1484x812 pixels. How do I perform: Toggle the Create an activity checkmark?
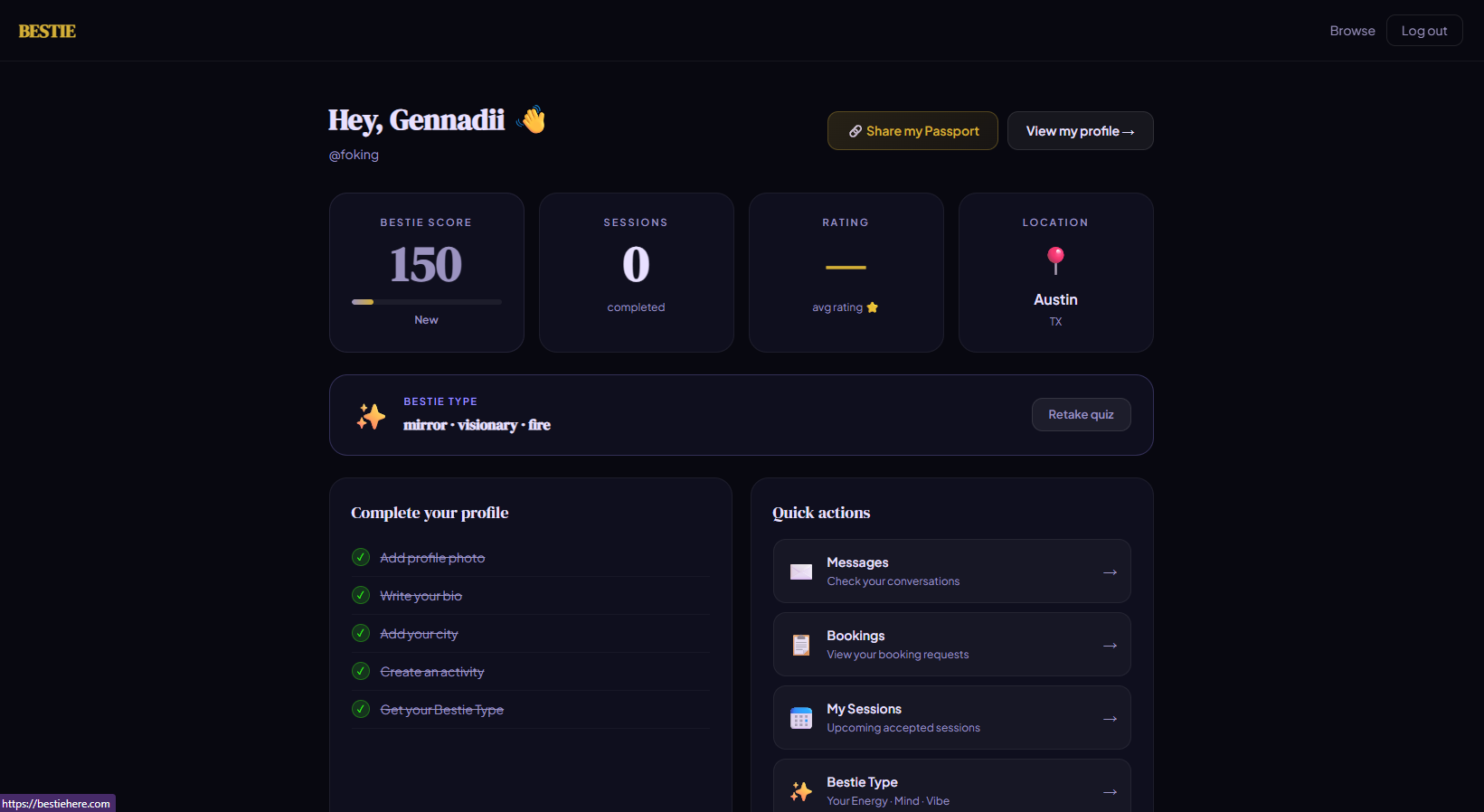(x=361, y=671)
